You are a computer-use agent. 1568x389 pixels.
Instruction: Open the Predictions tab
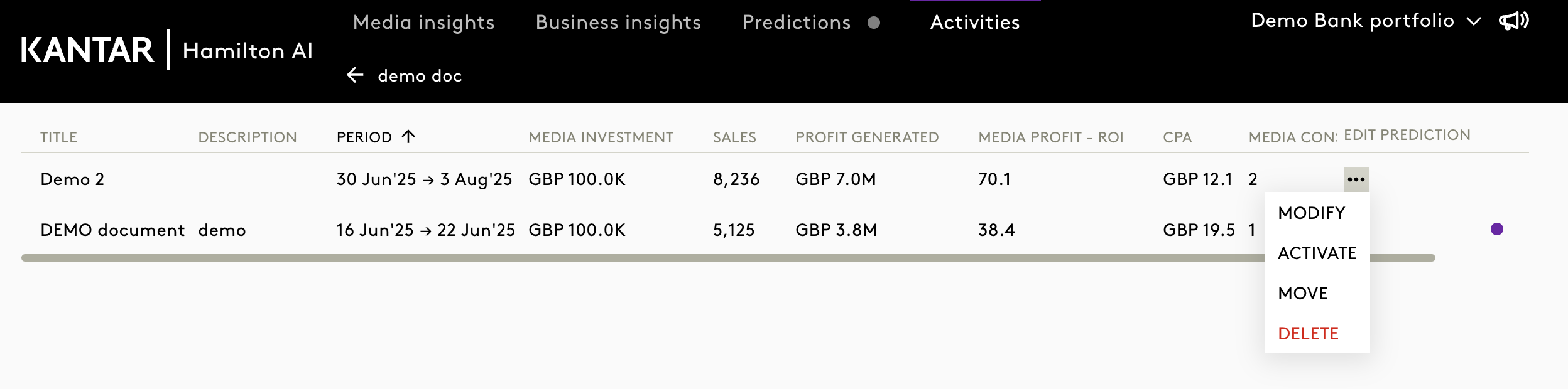(x=796, y=23)
